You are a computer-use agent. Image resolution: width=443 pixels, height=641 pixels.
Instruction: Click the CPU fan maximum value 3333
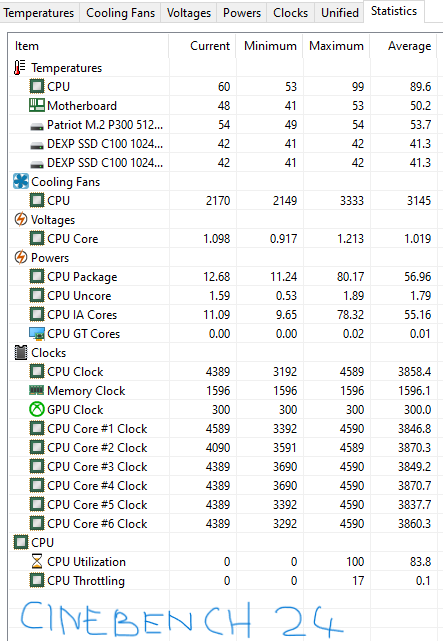(352, 201)
